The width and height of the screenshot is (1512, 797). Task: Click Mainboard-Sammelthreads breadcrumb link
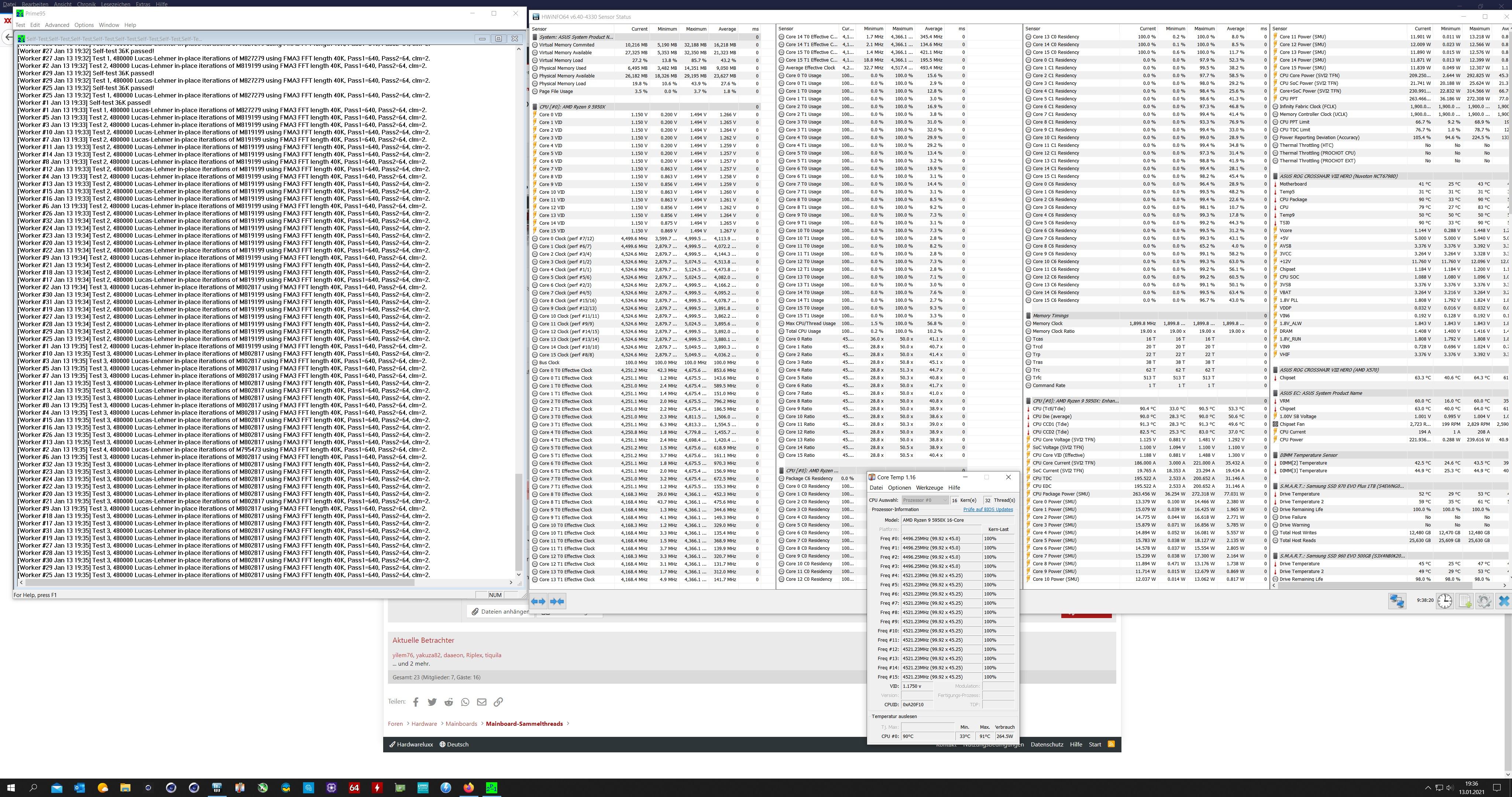pyautogui.click(x=524, y=724)
